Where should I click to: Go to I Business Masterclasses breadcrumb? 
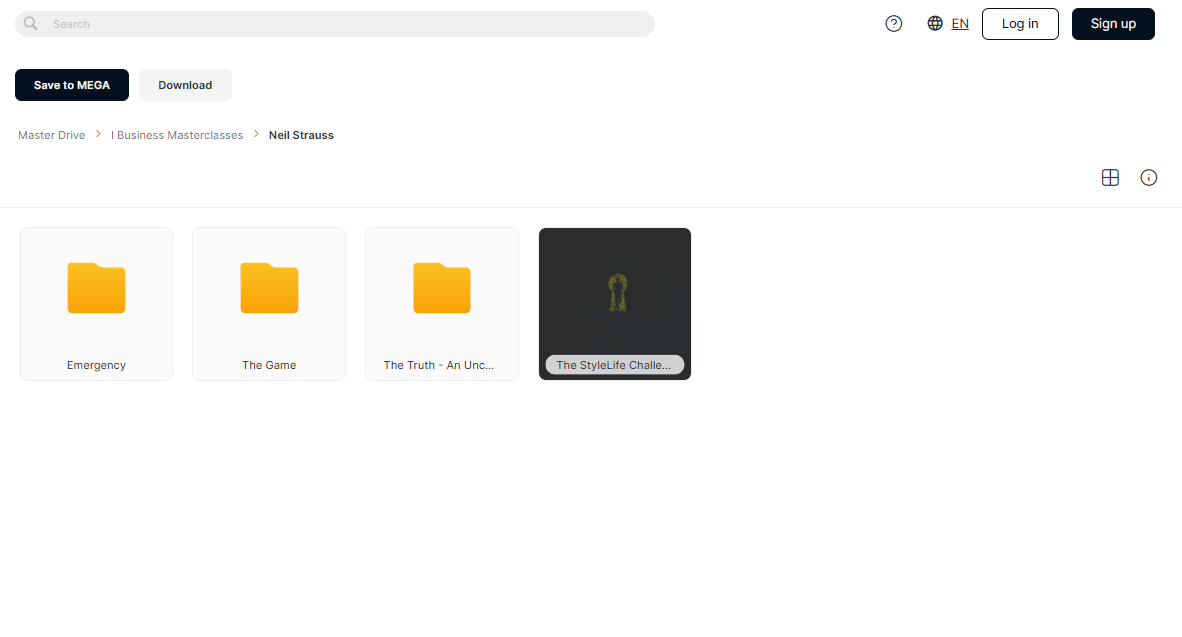[x=177, y=135]
